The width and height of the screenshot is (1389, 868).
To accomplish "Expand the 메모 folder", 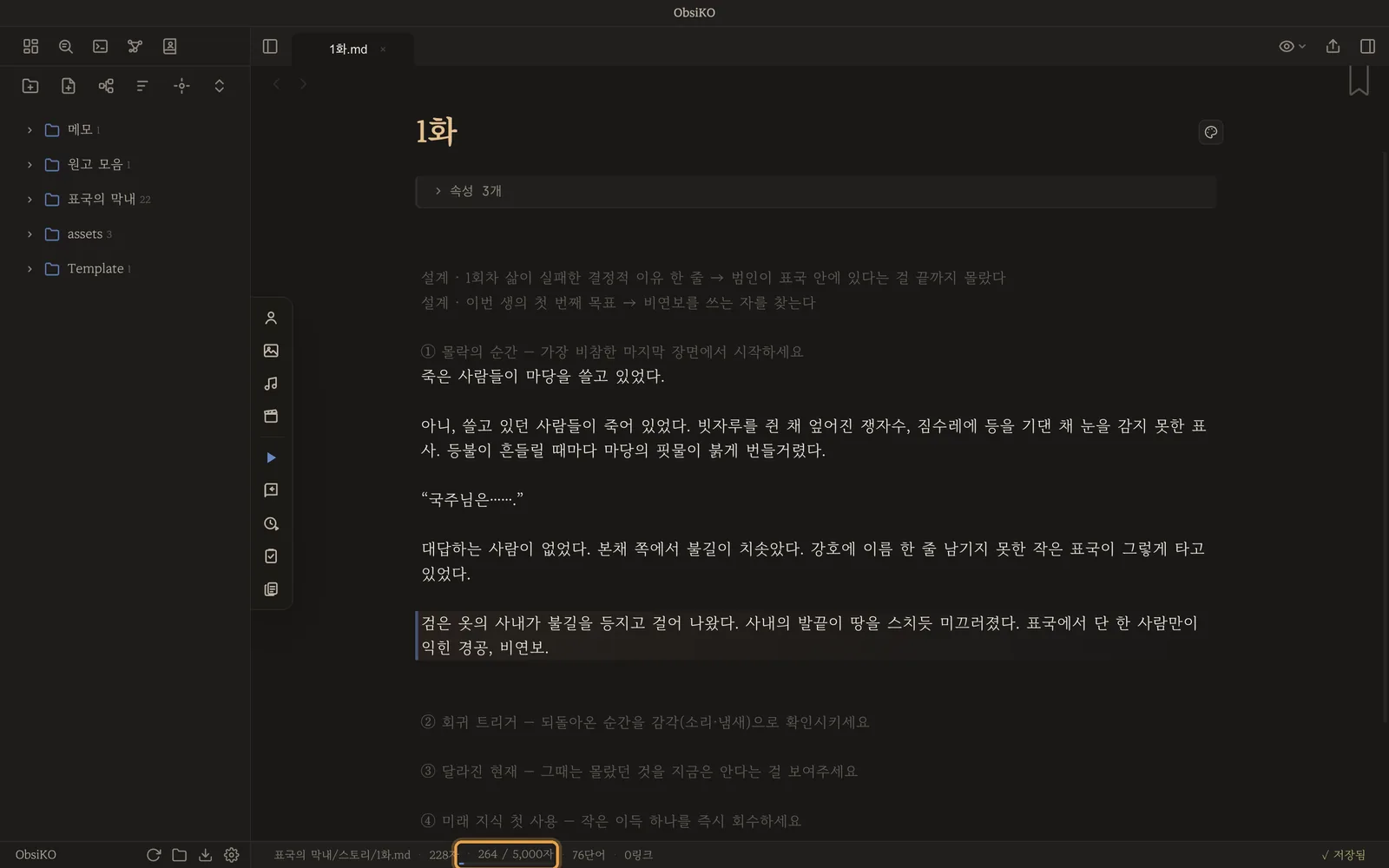I will 30,130.
